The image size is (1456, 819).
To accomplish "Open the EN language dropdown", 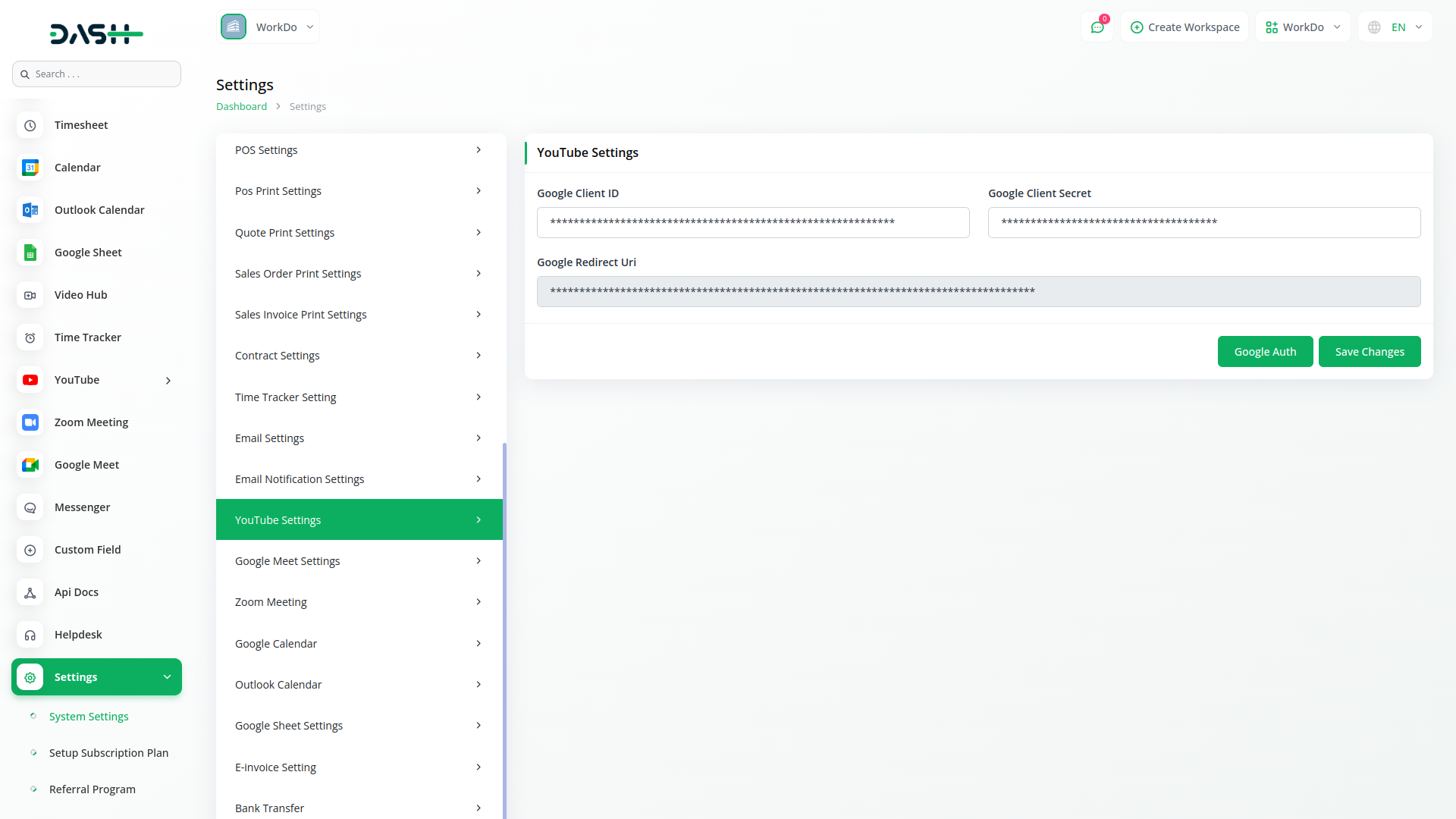I will [1395, 27].
